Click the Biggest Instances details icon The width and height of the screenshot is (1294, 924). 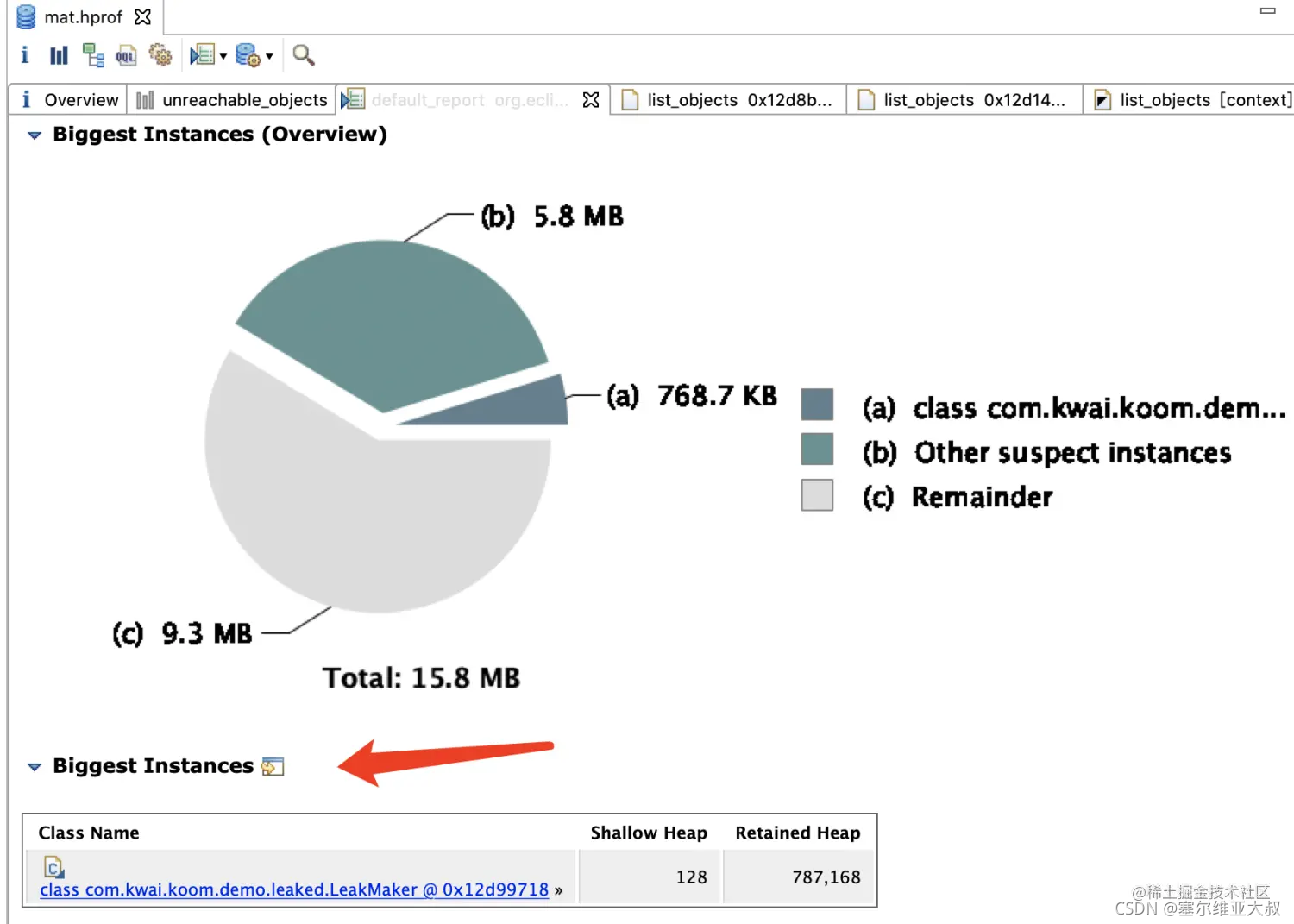pyautogui.click(x=273, y=766)
